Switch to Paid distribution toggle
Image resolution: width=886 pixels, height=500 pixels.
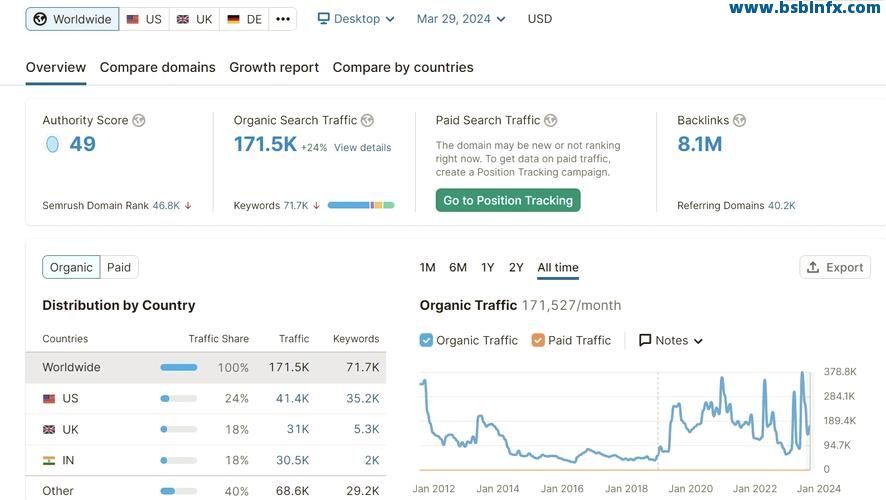click(119, 267)
